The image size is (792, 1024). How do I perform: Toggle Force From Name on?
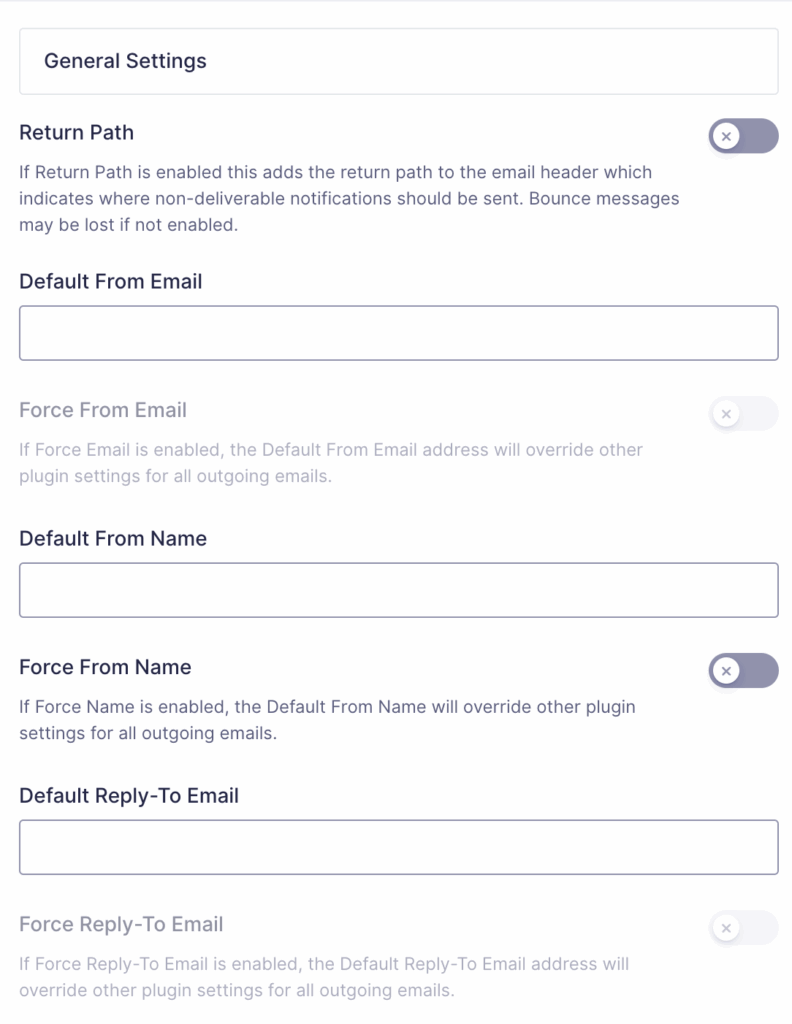click(744, 670)
